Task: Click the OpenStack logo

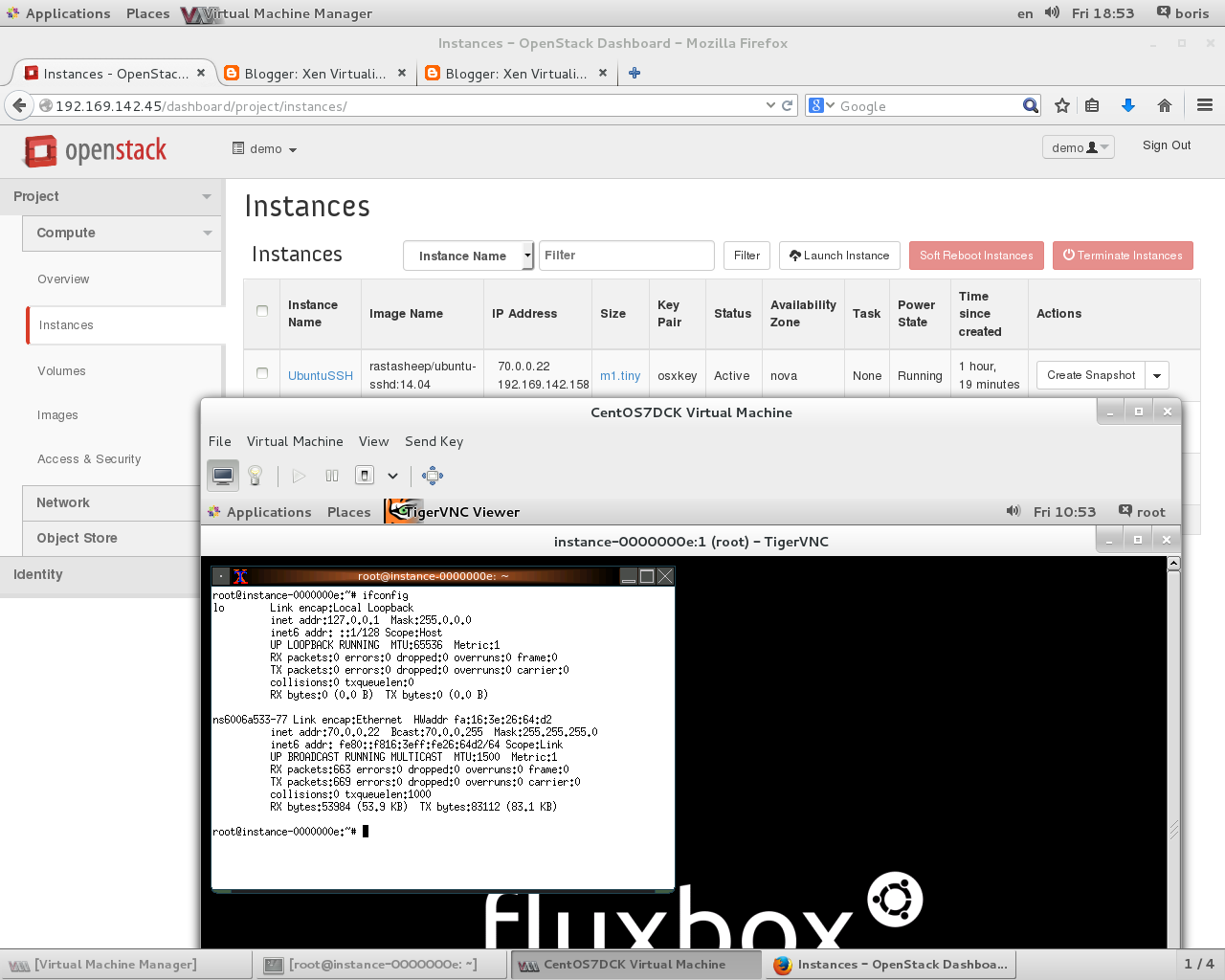Action: tap(95, 150)
